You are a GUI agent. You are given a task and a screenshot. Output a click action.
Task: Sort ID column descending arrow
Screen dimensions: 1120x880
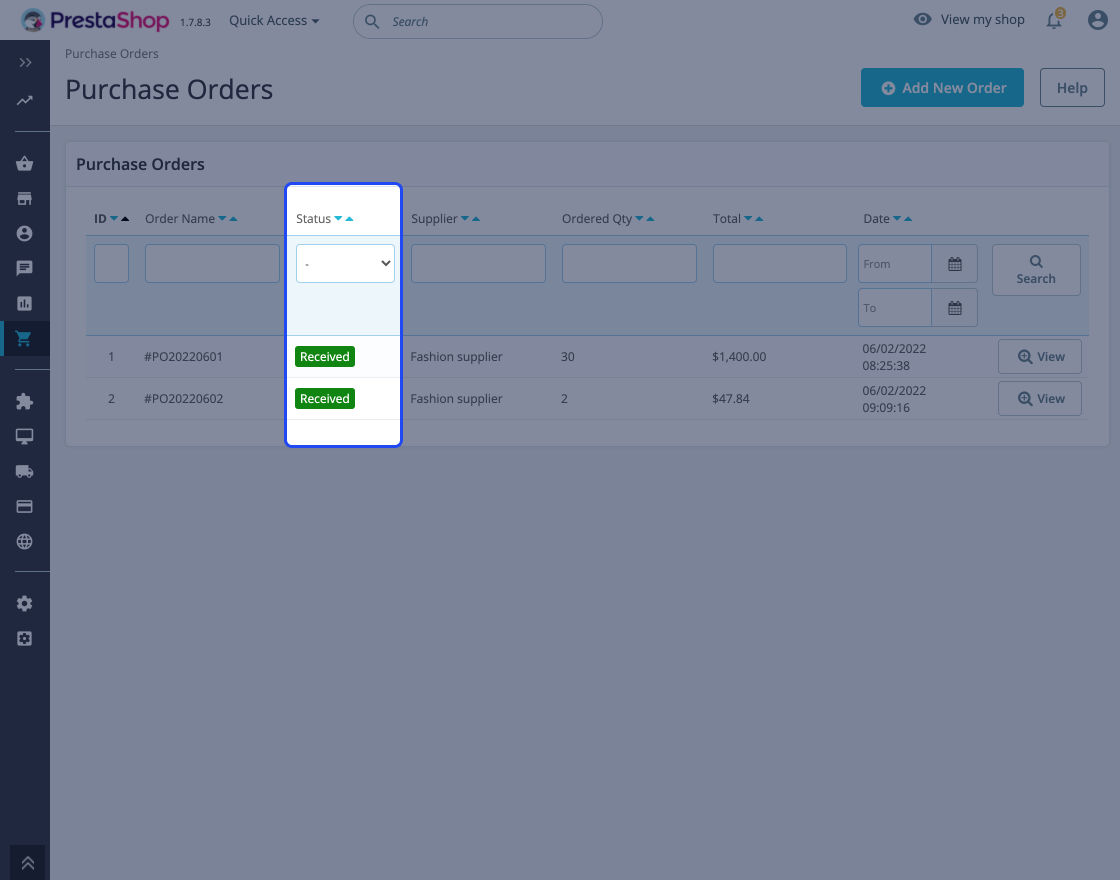tap(114, 219)
